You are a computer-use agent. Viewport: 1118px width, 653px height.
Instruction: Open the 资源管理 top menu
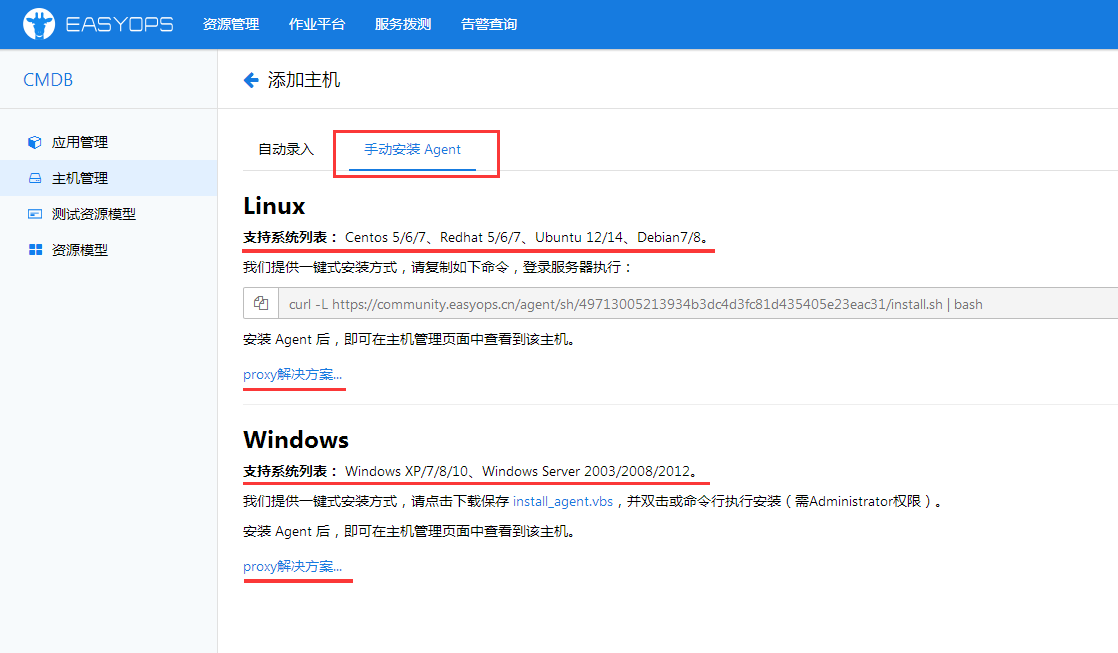tap(231, 24)
